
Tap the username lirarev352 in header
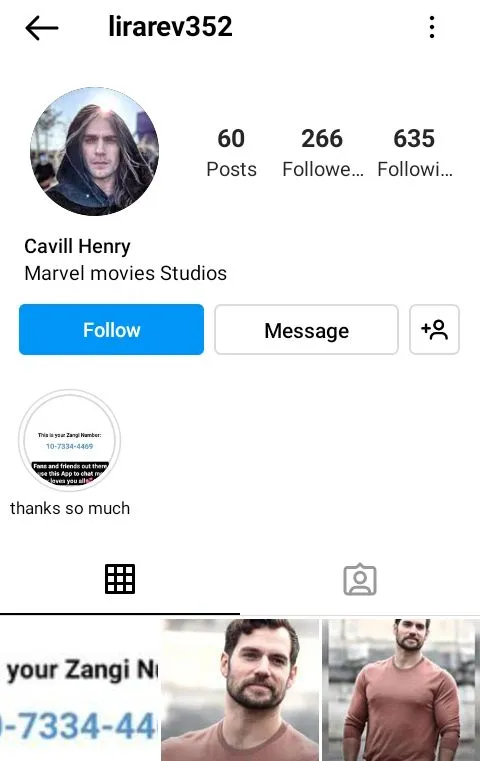pos(170,27)
